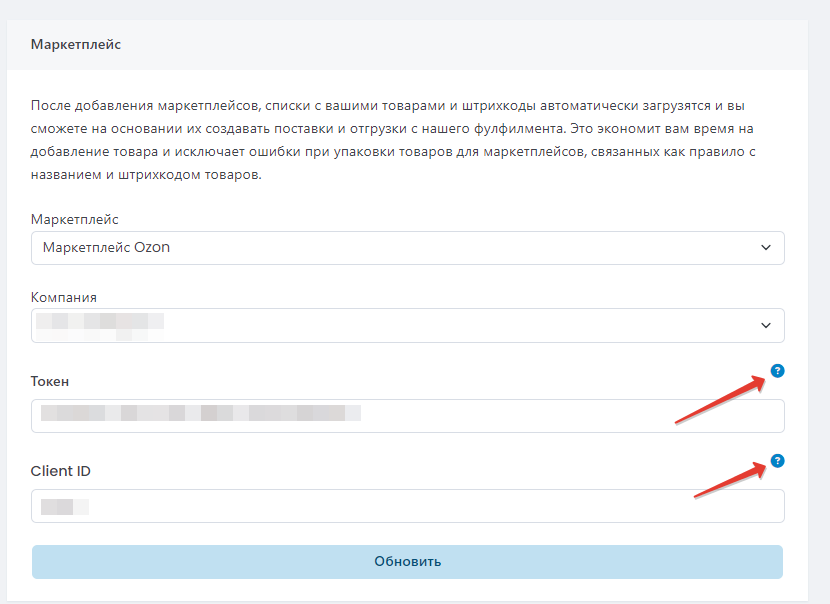Click the blurred token value in the Токен field
830x604 pixels.
(200, 412)
